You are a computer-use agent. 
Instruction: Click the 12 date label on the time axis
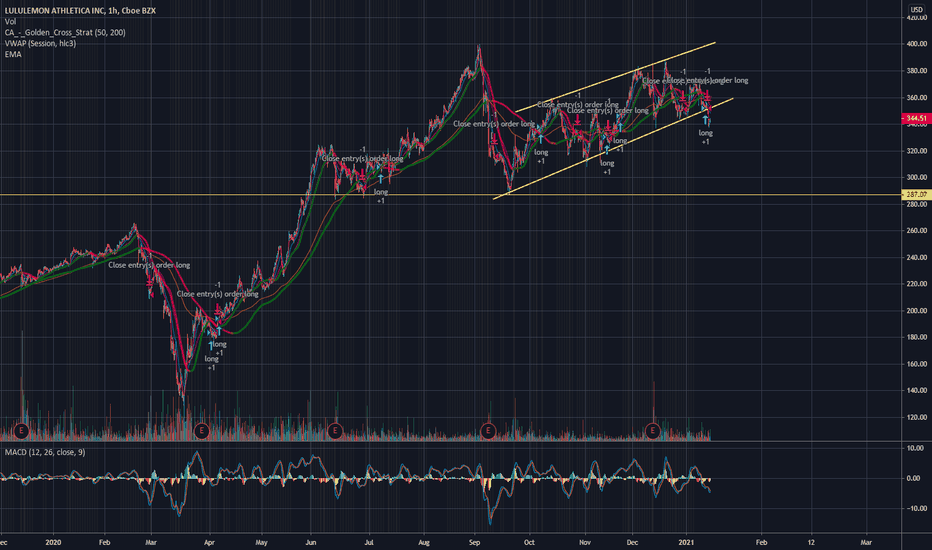(x=811, y=542)
